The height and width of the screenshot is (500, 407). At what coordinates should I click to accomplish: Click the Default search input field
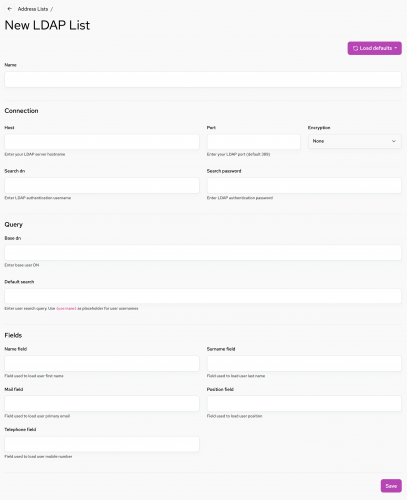(203, 296)
